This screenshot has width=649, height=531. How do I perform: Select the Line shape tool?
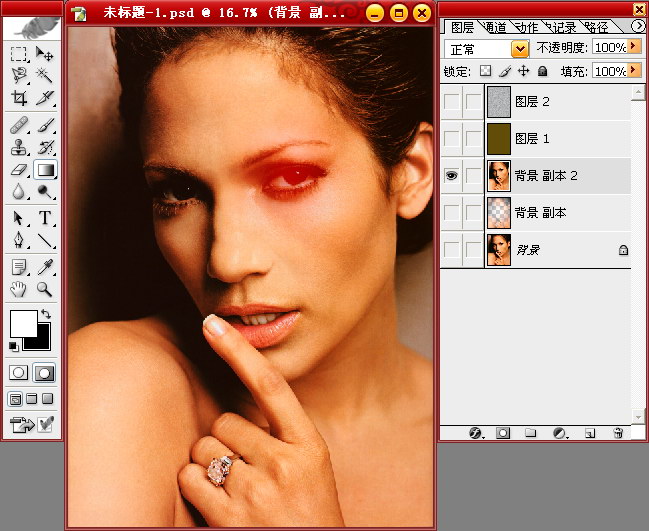tap(44, 240)
